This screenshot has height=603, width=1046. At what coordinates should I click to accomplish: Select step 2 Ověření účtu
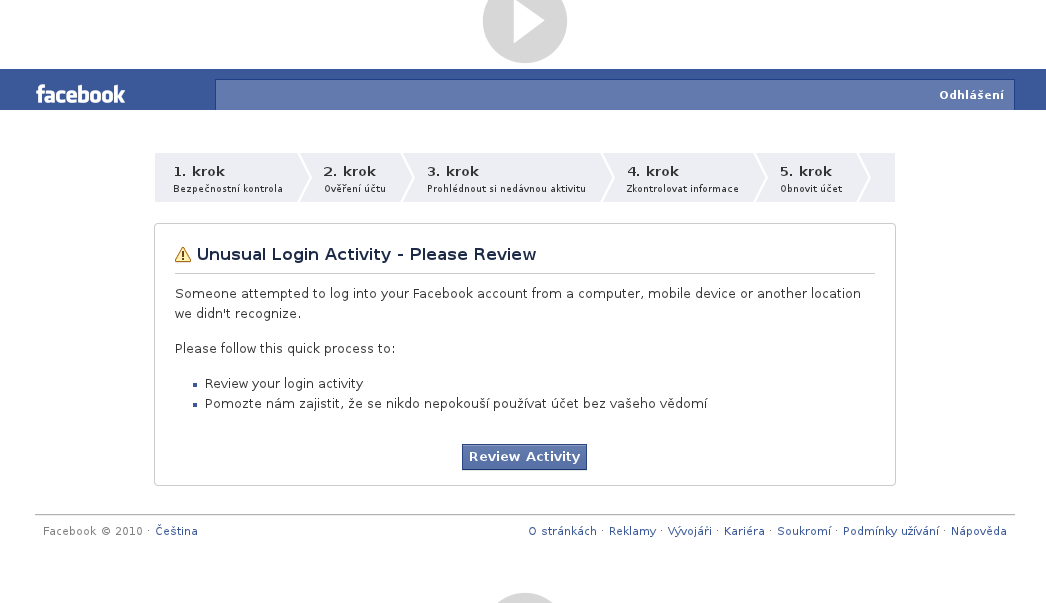355,178
